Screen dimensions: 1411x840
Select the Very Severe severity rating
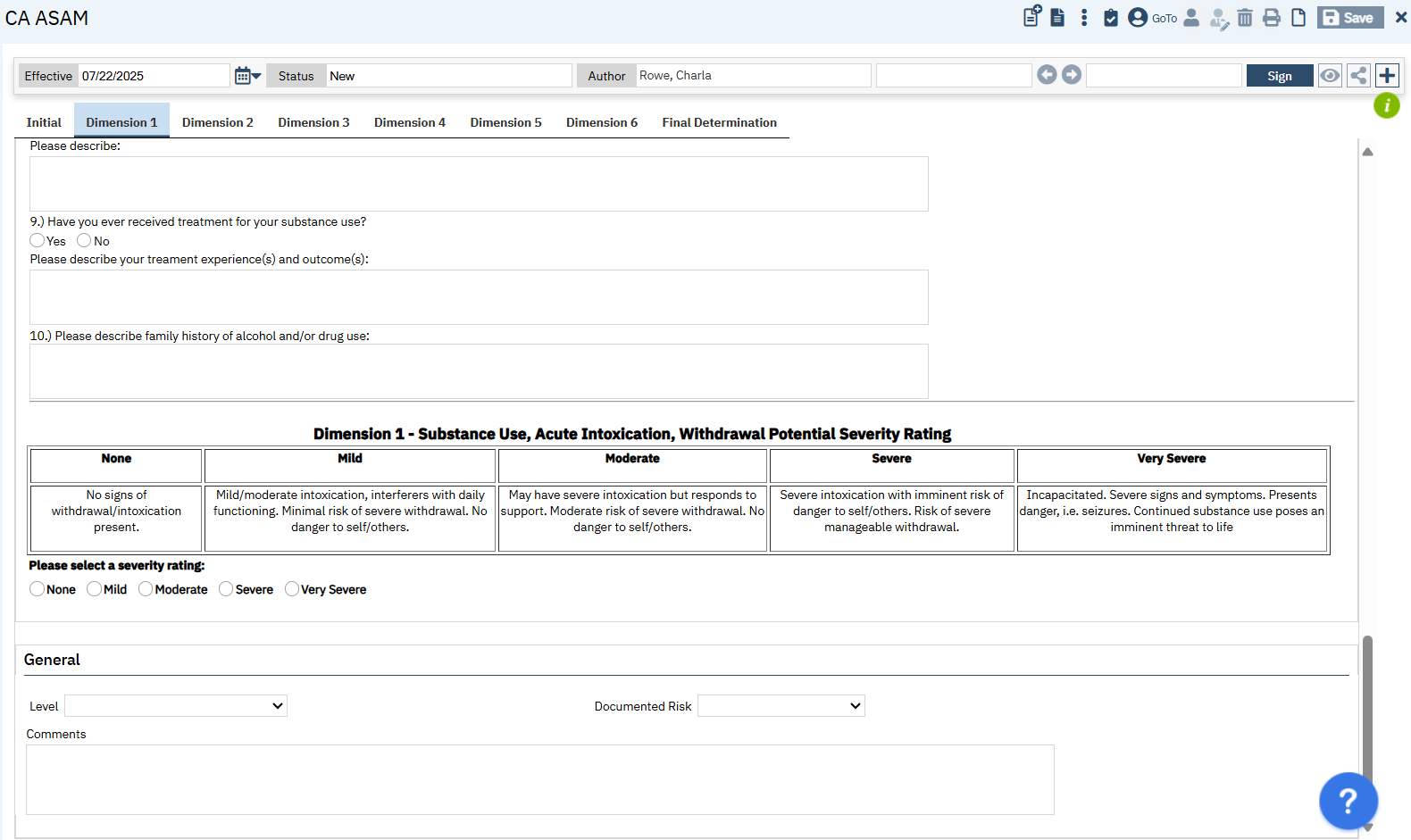coord(292,589)
